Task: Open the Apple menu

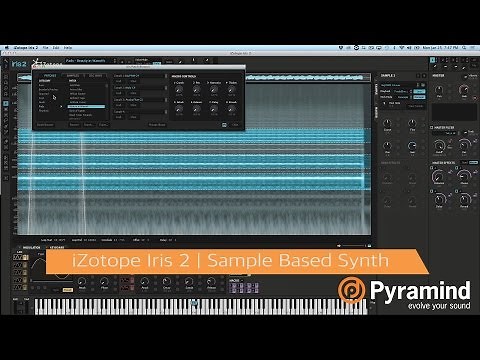Action: pyautogui.click(x=6, y=48)
